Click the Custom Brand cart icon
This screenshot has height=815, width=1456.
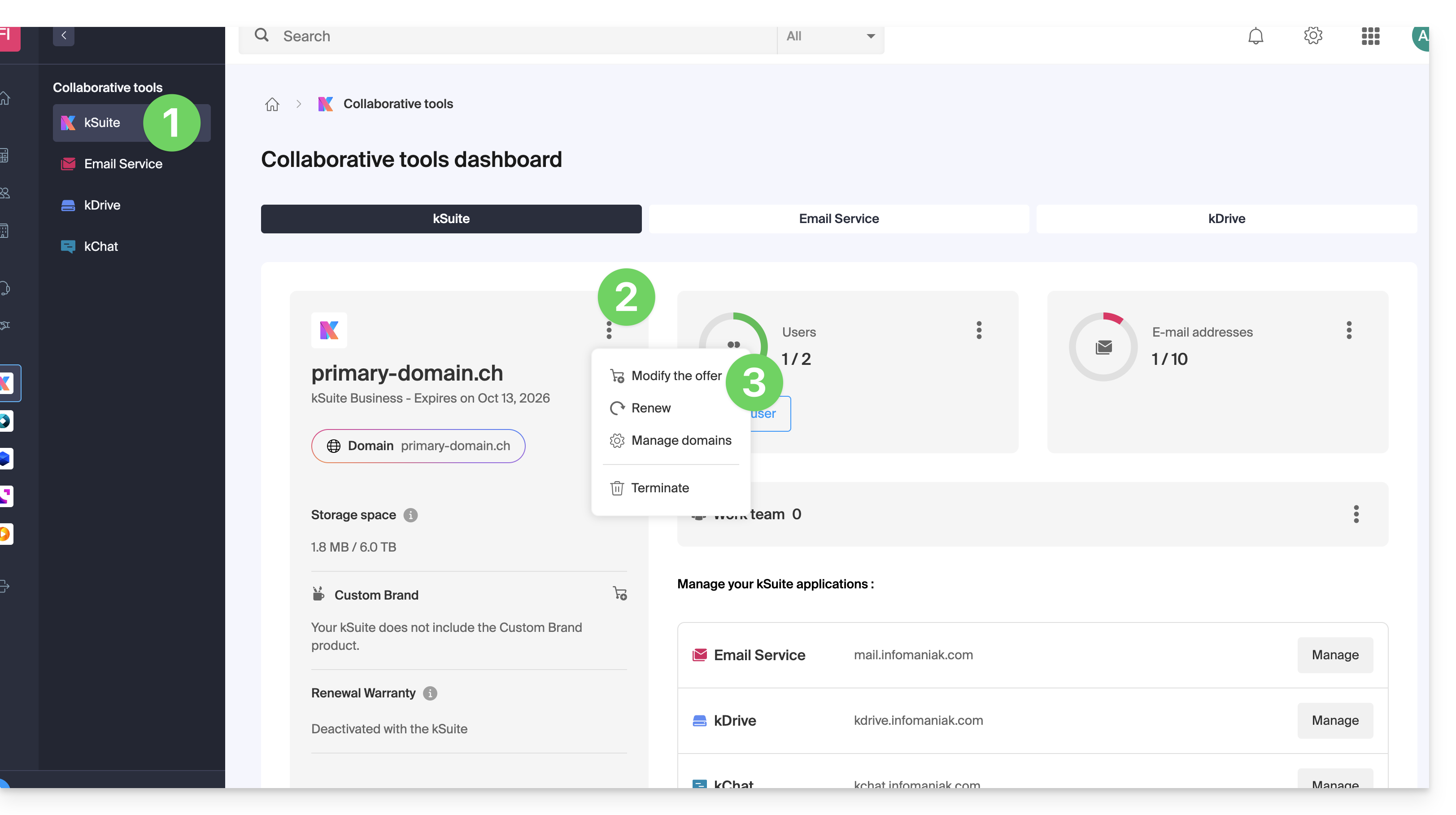[x=619, y=593]
